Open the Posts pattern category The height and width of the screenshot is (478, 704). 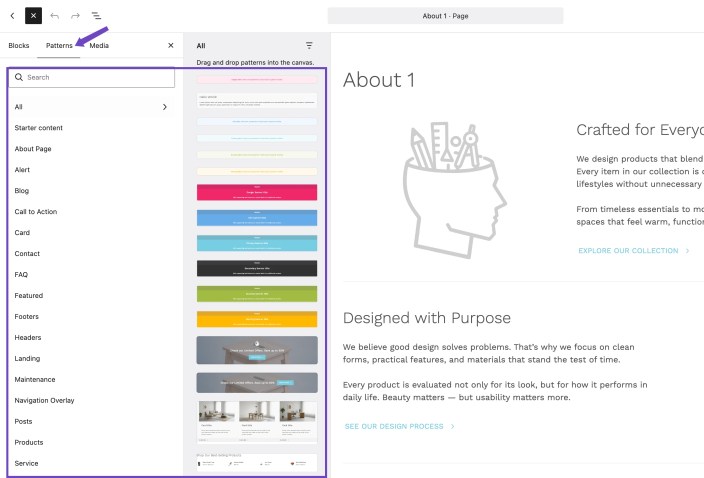23,421
